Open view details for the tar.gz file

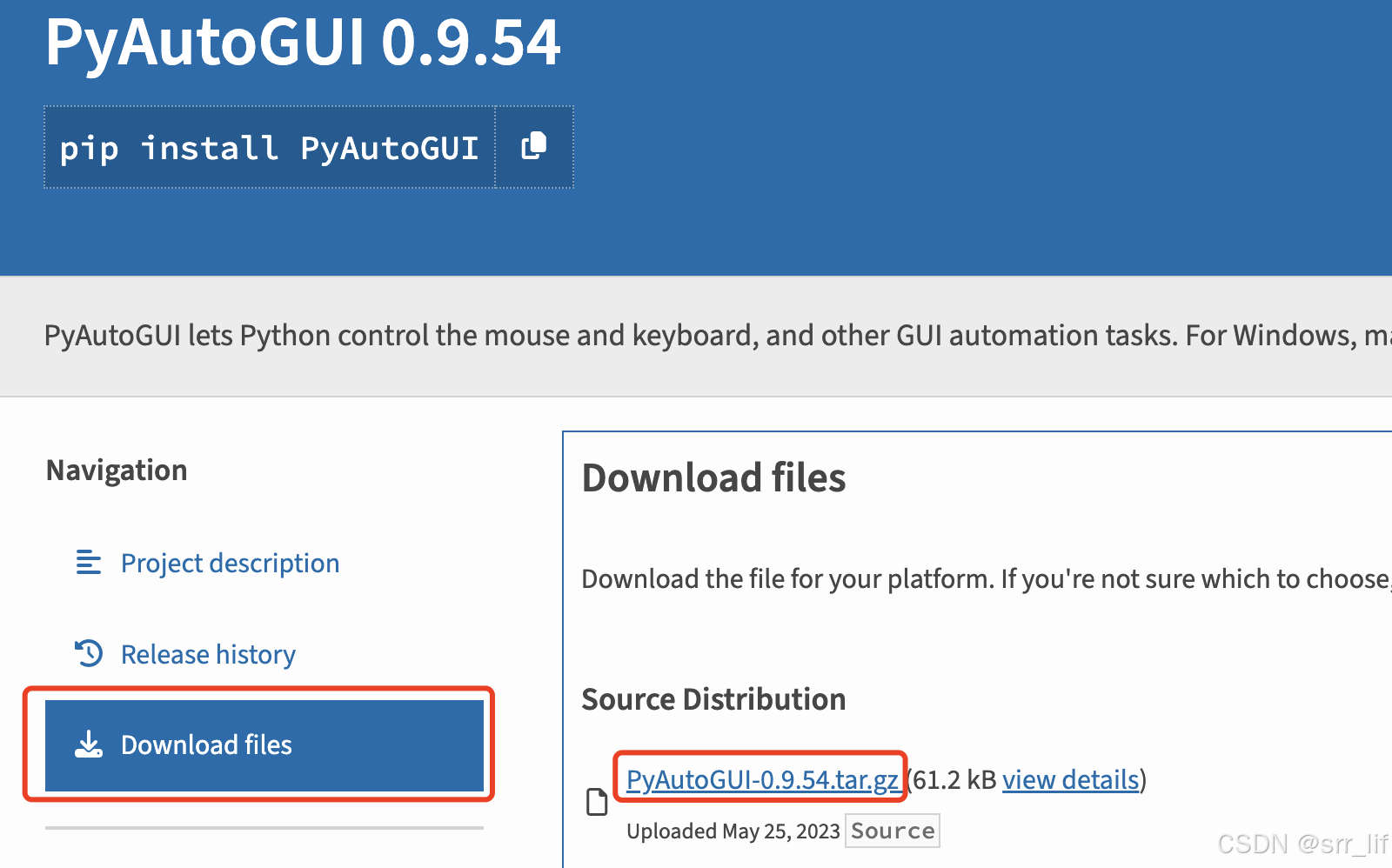(x=1070, y=779)
